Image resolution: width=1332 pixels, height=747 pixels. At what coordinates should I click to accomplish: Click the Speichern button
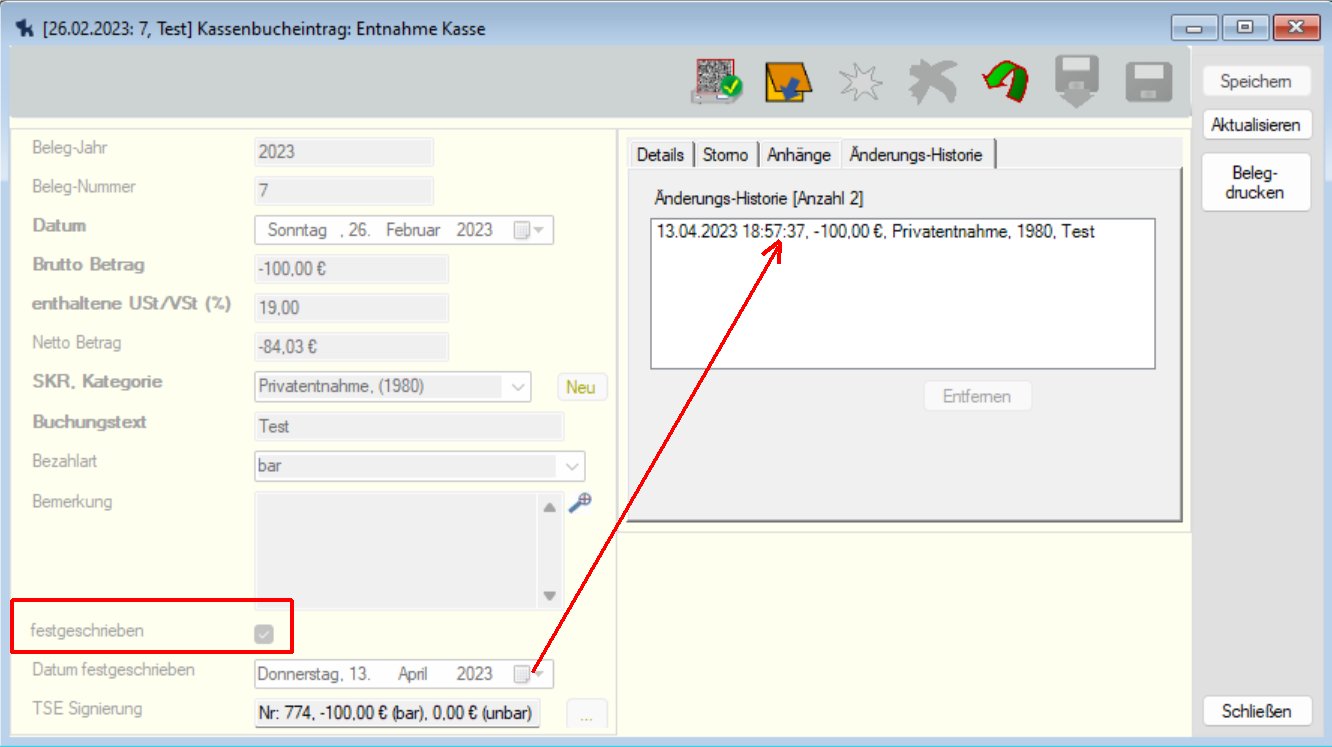click(x=1255, y=82)
